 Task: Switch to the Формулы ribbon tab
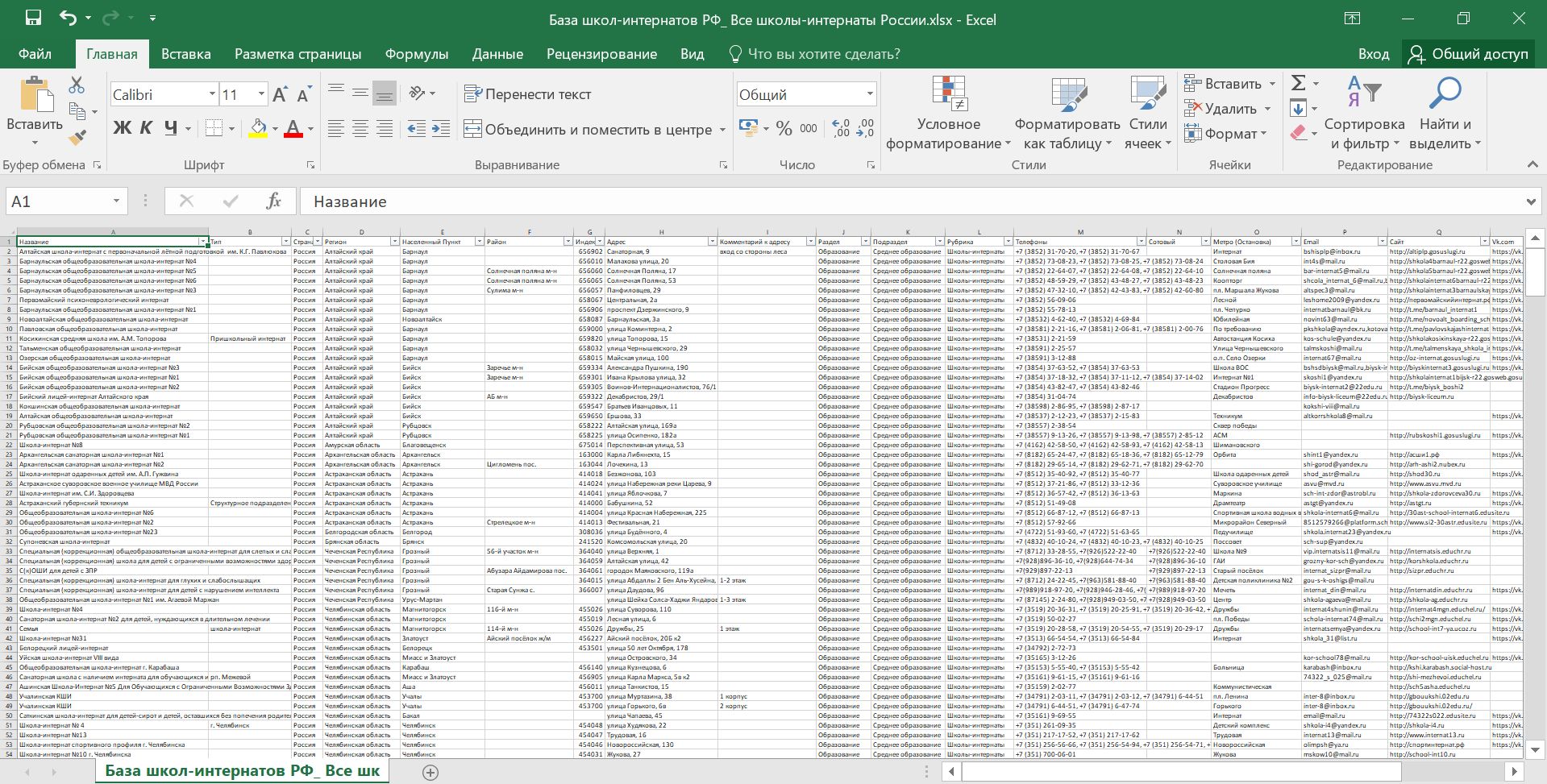tap(416, 54)
